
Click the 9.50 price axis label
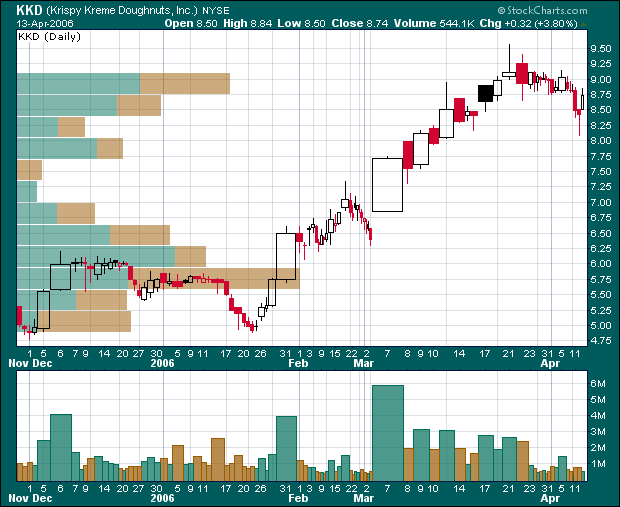[x=600, y=49]
